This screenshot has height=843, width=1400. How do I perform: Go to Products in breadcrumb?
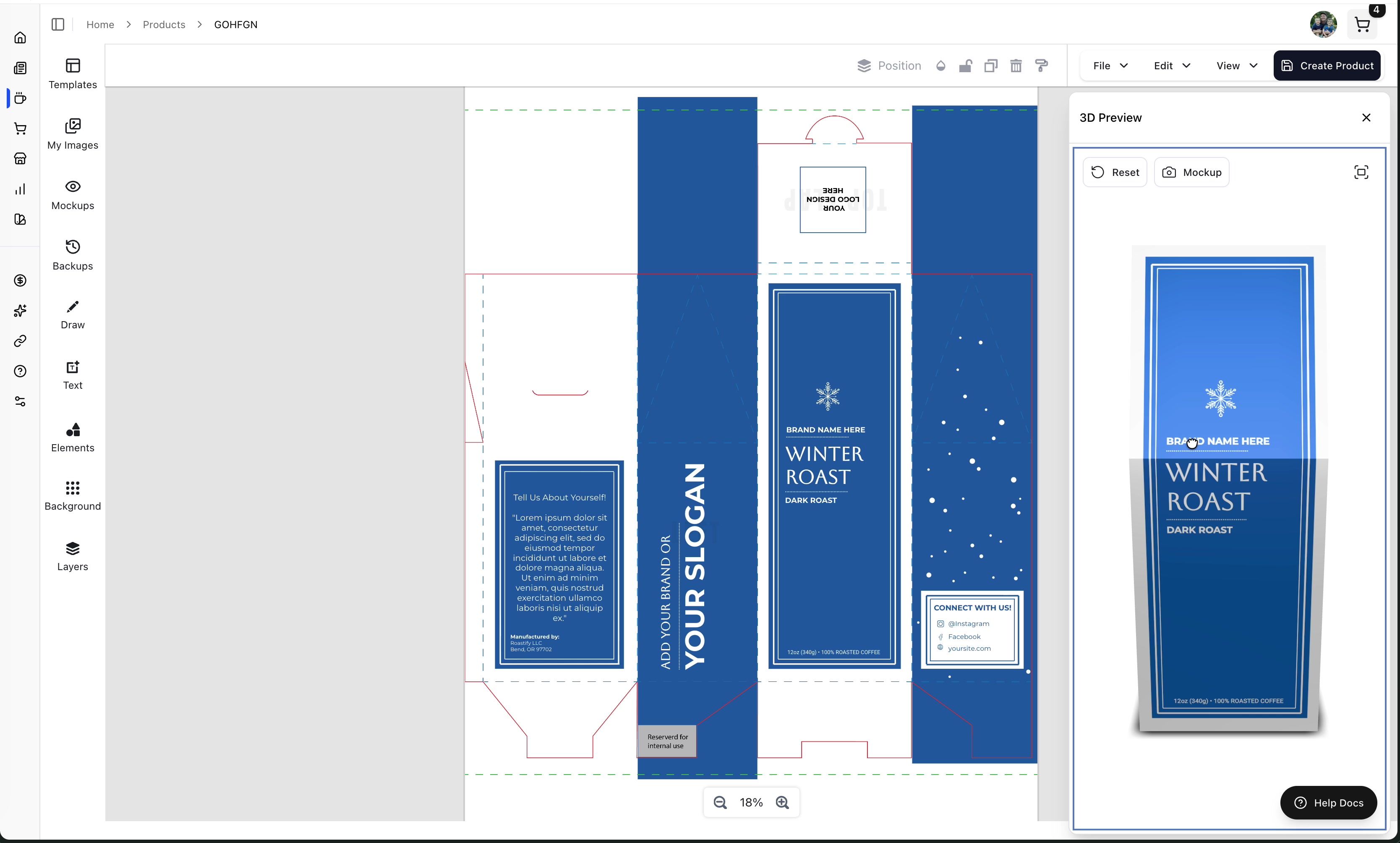164,24
